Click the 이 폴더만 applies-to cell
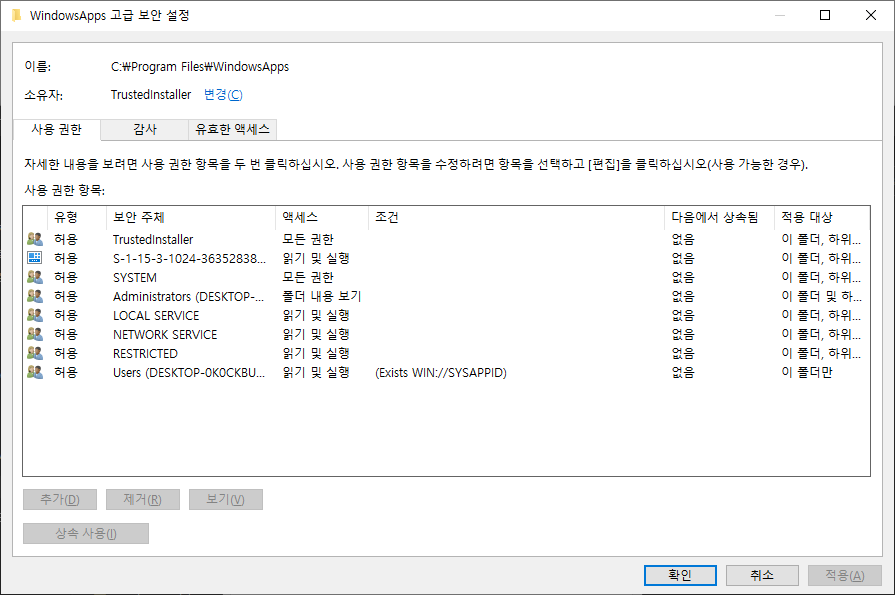The height and width of the screenshot is (595, 895). click(807, 372)
